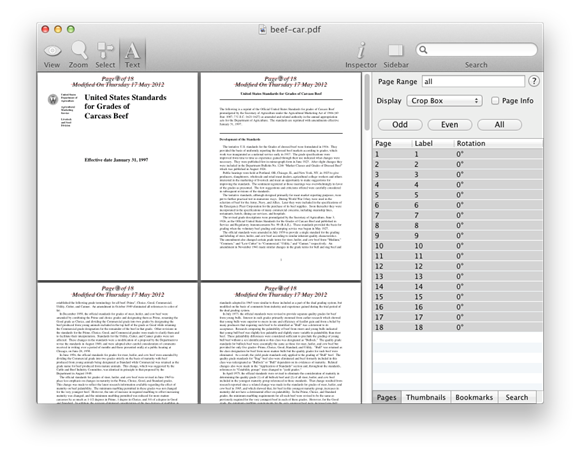This screenshot has width=580, height=454.
Task: Select page 10 row in list
Action: point(458,246)
